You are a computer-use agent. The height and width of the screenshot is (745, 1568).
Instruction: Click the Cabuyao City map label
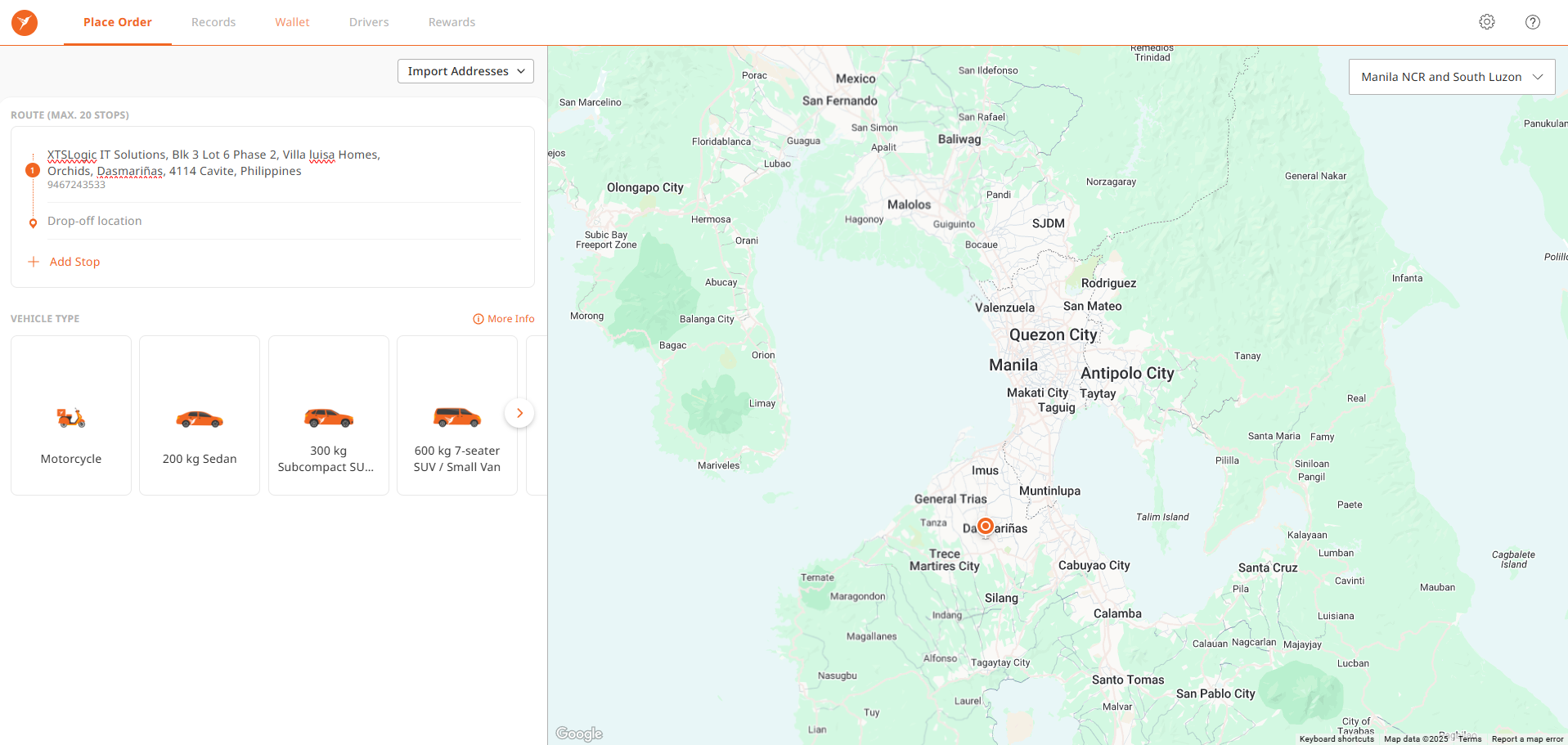click(1094, 565)
